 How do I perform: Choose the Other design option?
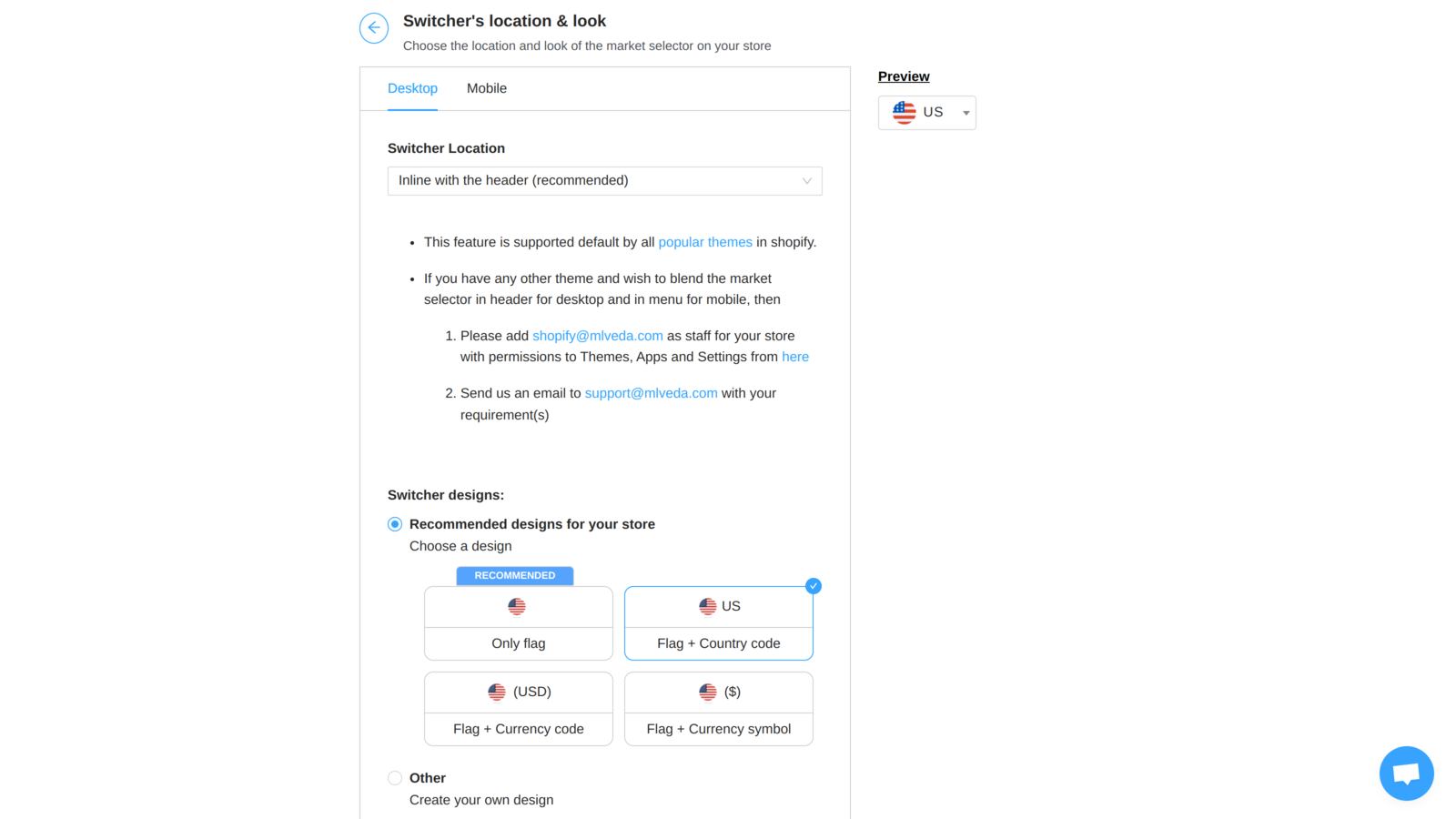[395, 778]
